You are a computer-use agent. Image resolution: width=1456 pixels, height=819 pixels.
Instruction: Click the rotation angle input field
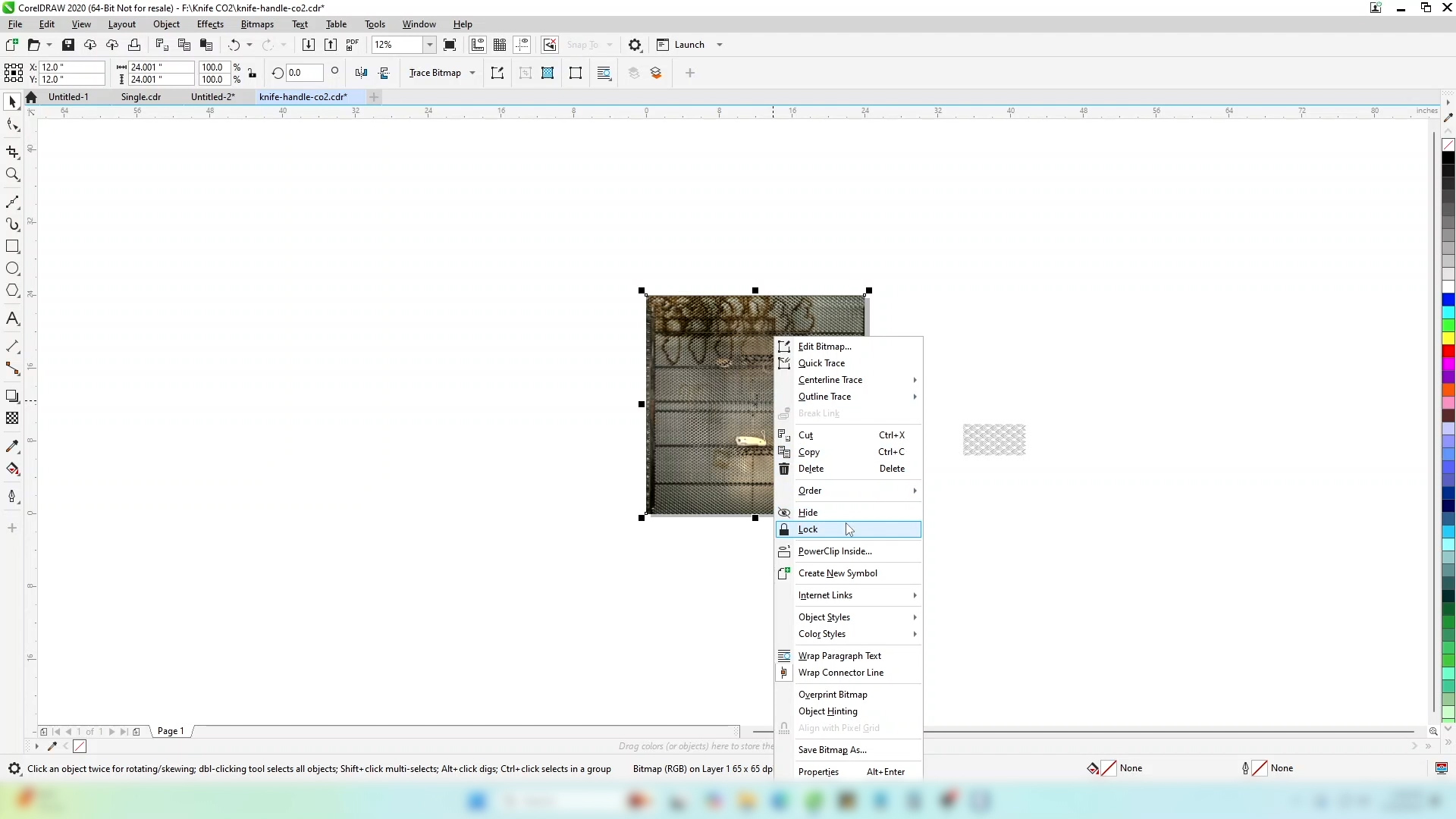(x=304, y=74)
